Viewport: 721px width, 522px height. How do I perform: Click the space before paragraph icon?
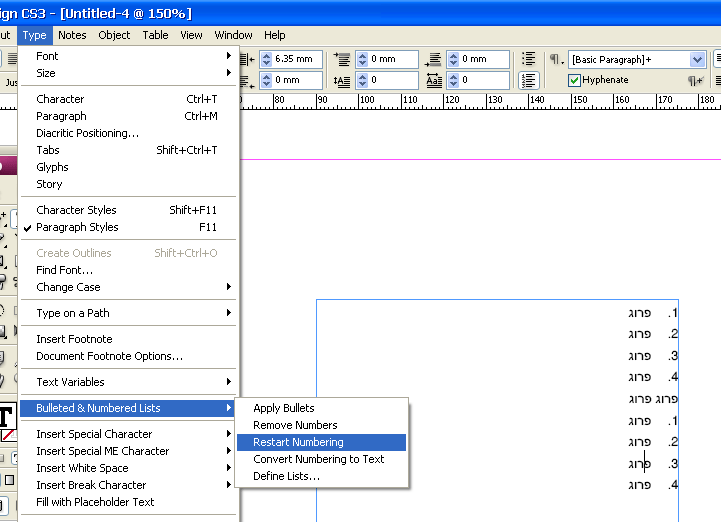tap(342, 59)
